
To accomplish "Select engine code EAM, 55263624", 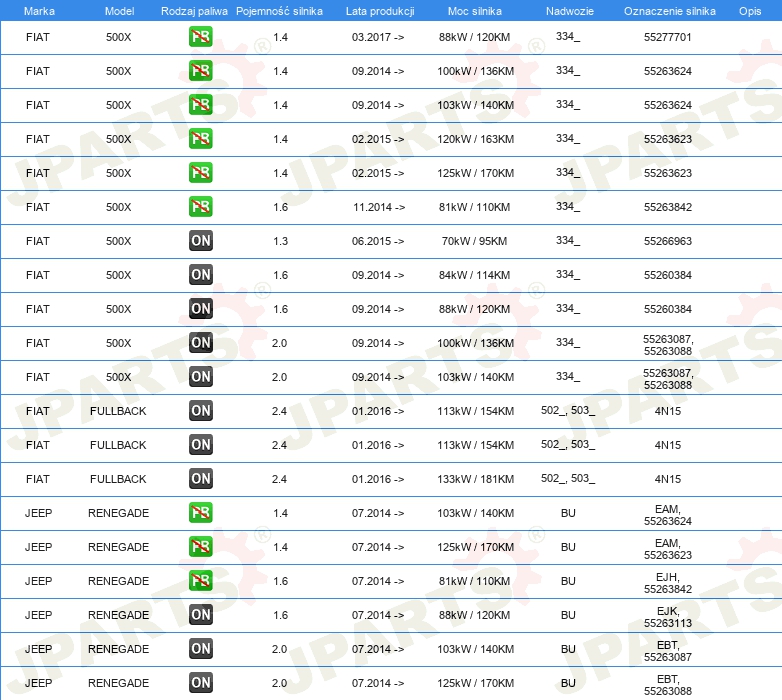I will [x=667, y=515].
